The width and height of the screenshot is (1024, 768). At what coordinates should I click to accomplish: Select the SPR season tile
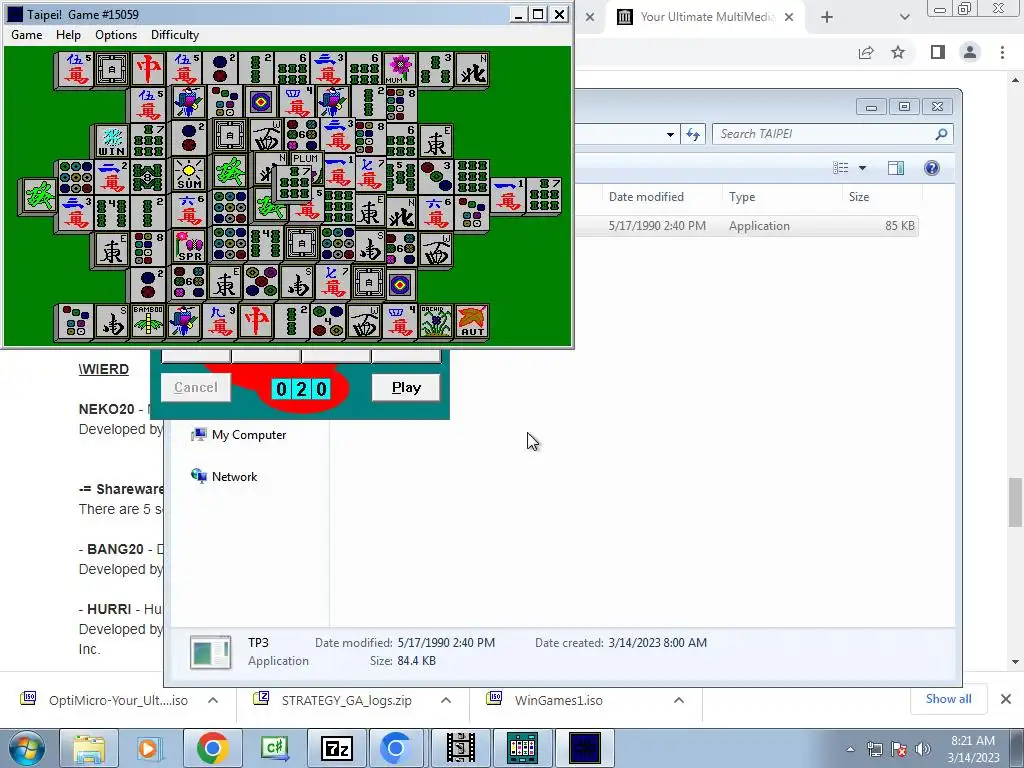(189, 246)
